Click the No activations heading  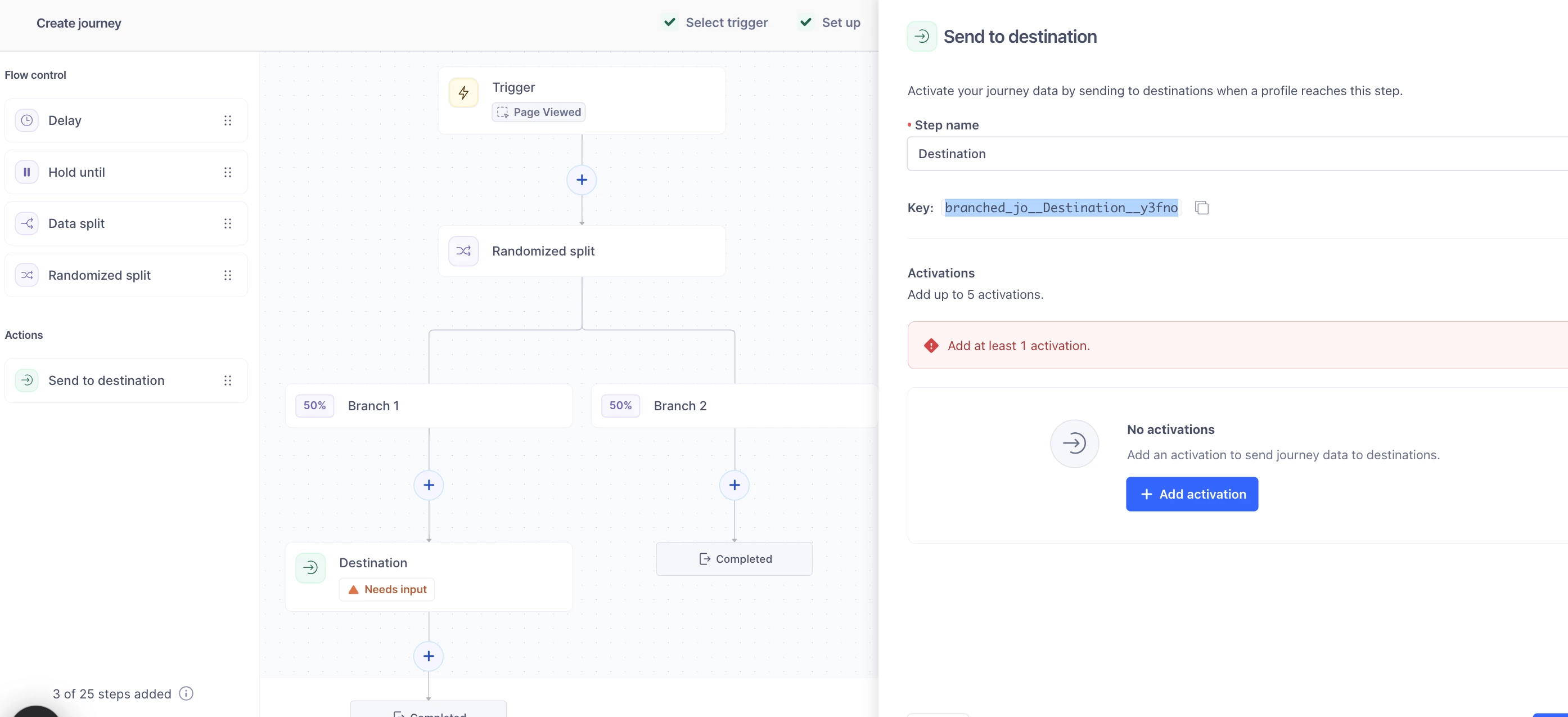(1170, 429)
